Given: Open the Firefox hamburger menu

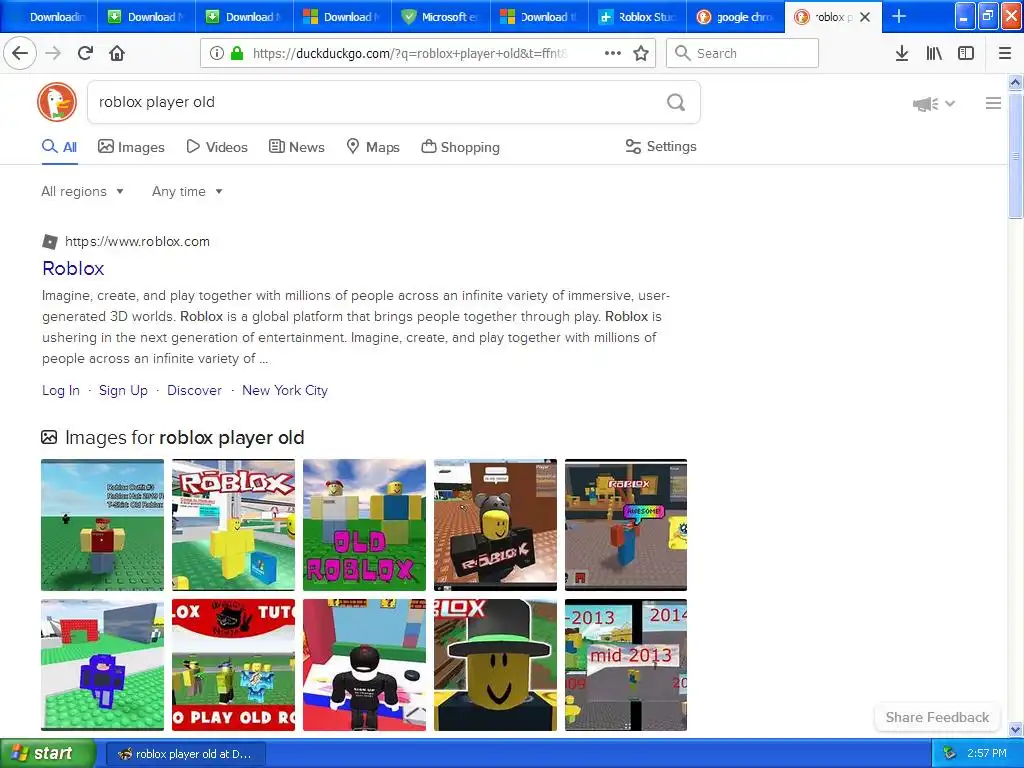Looking at the screenshot, I should click(x=1005, y=53).
